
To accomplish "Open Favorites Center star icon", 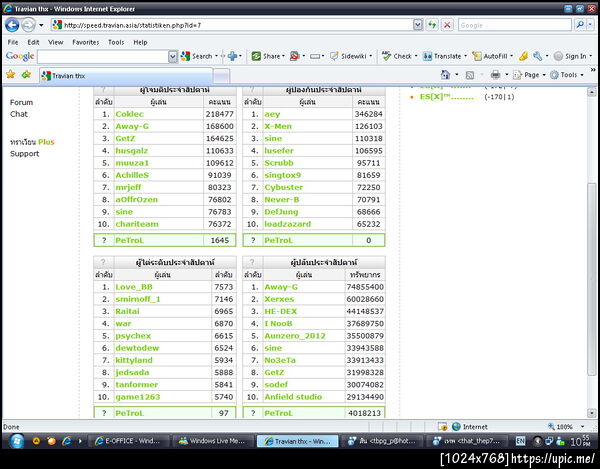I will 10,74.
